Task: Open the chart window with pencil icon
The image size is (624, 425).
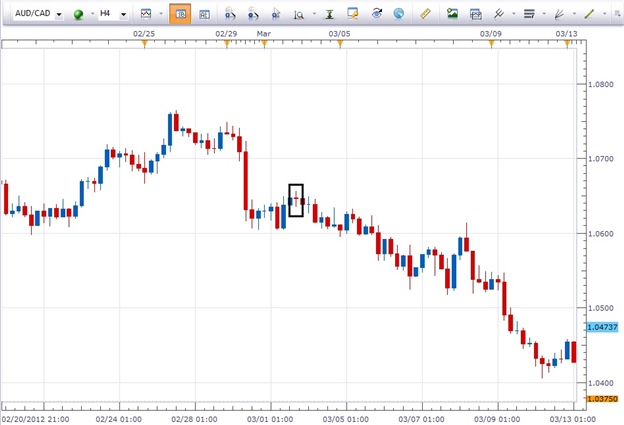Action: [353, 14]
